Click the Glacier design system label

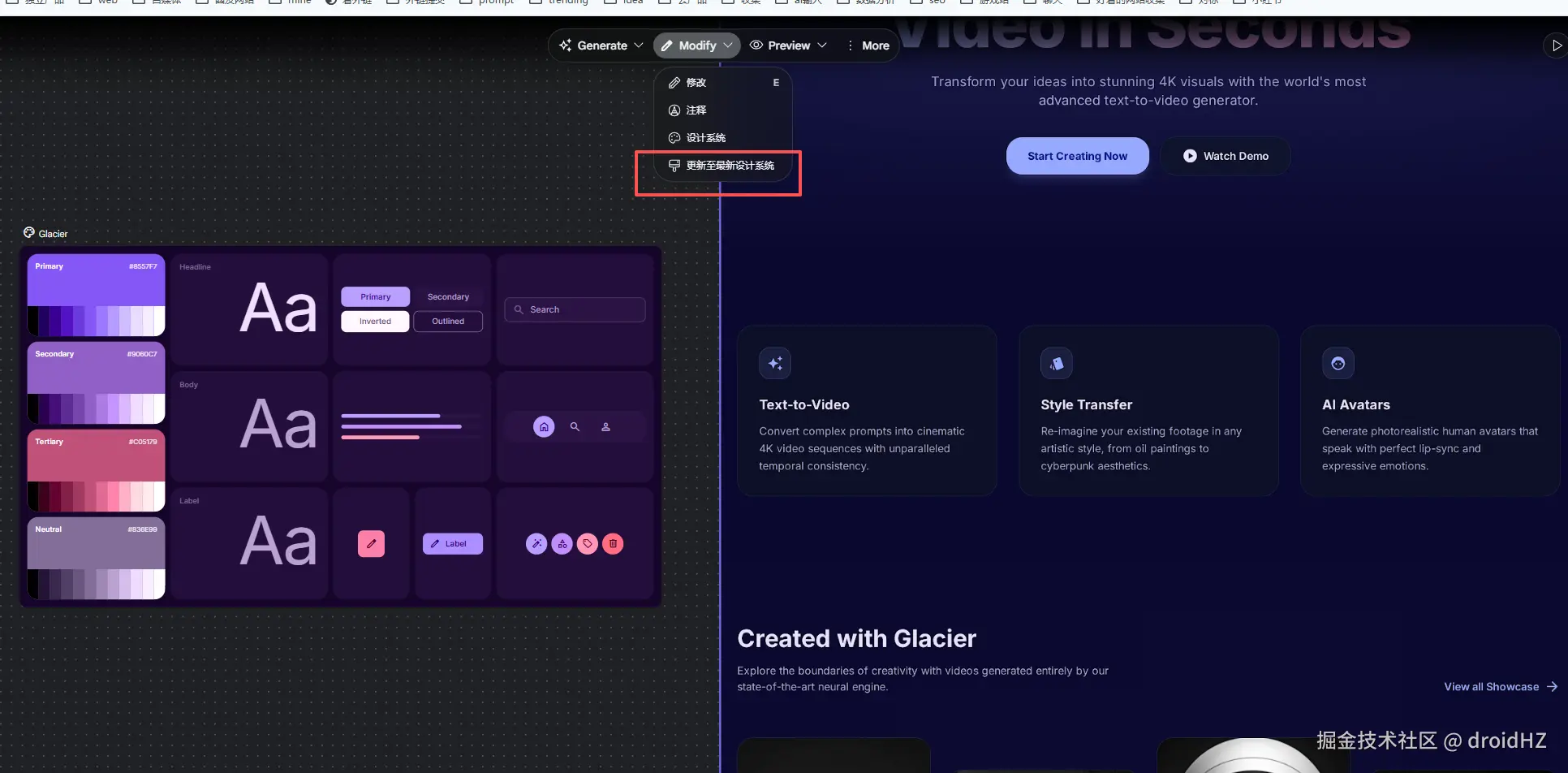53,234
